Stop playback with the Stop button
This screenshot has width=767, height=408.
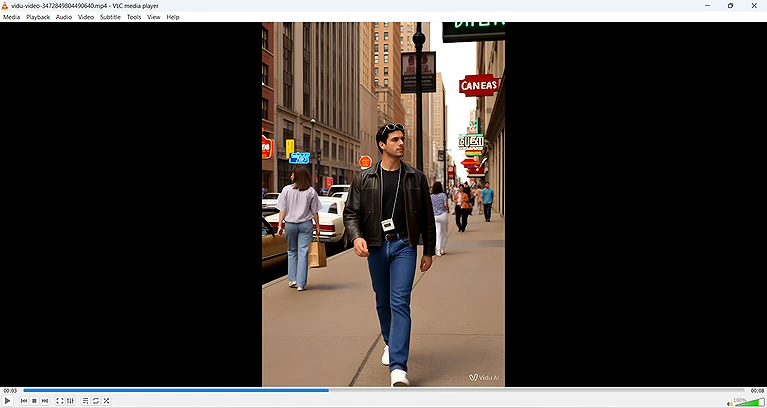tap(34, 401)
